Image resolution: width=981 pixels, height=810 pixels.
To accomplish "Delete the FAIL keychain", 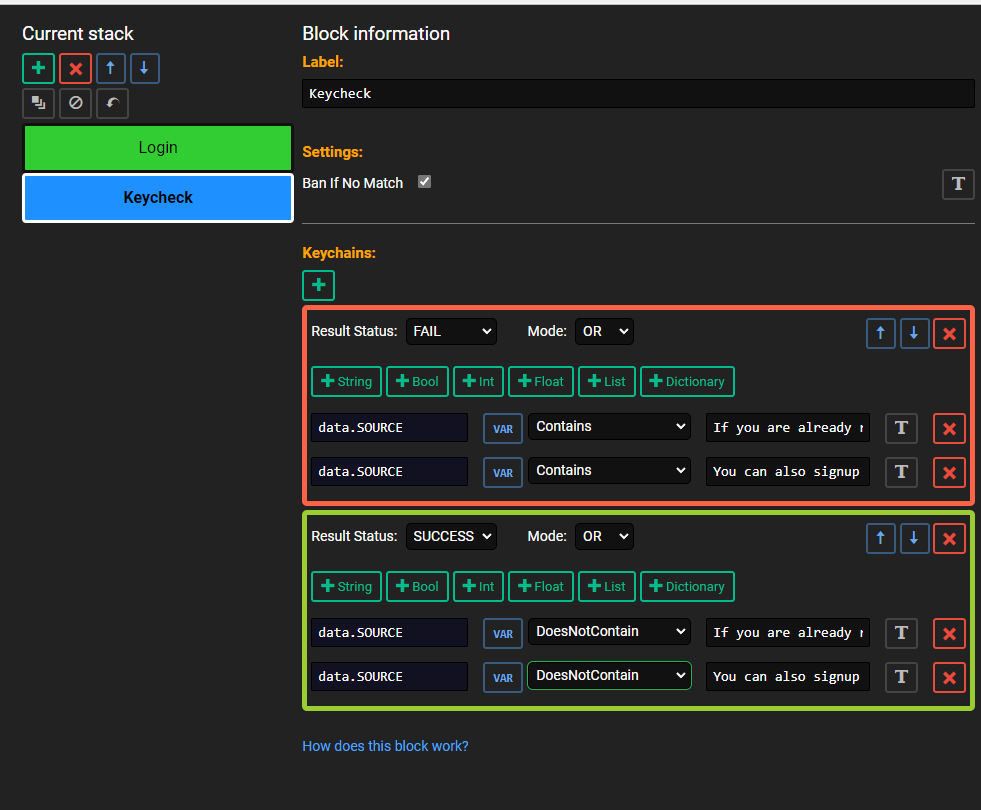I will 949,333.
